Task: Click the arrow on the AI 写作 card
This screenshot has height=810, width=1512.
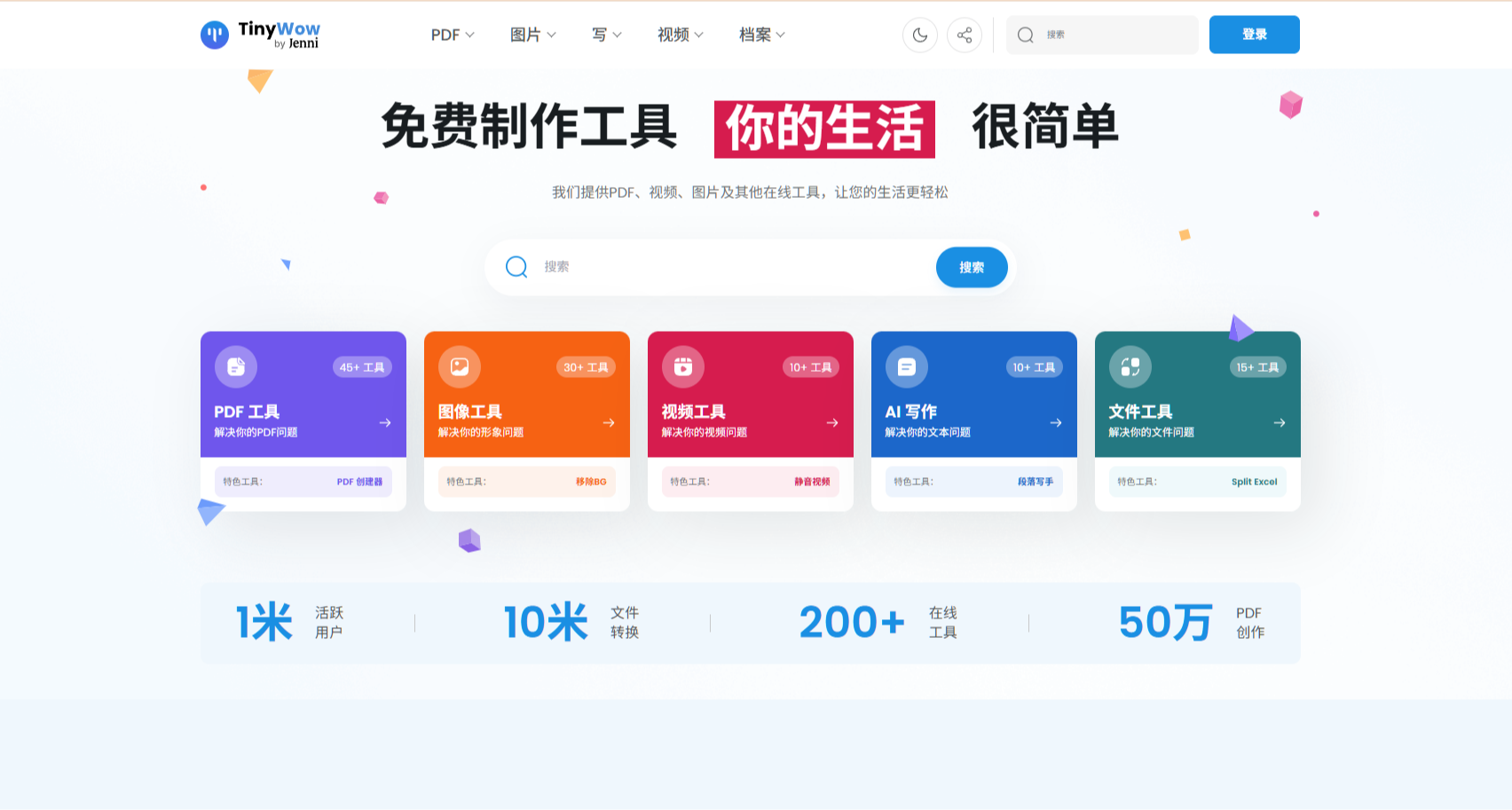Action: point(1054,423)
